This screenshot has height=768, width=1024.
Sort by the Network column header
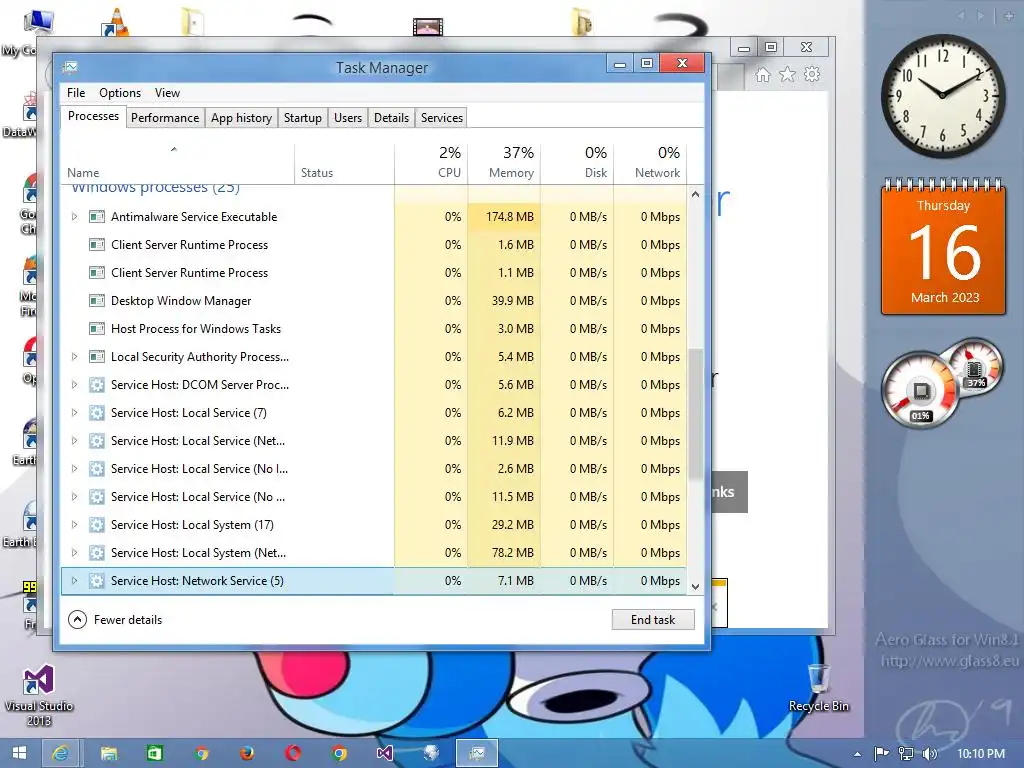650,163
